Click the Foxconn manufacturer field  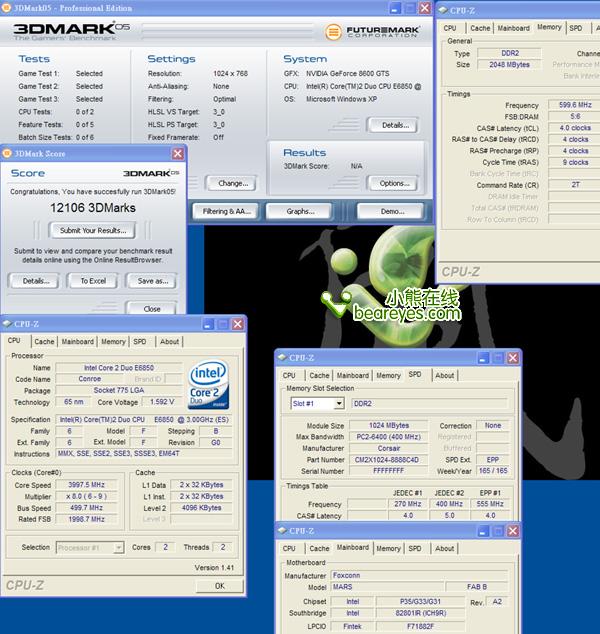click(x=419, y=575)
